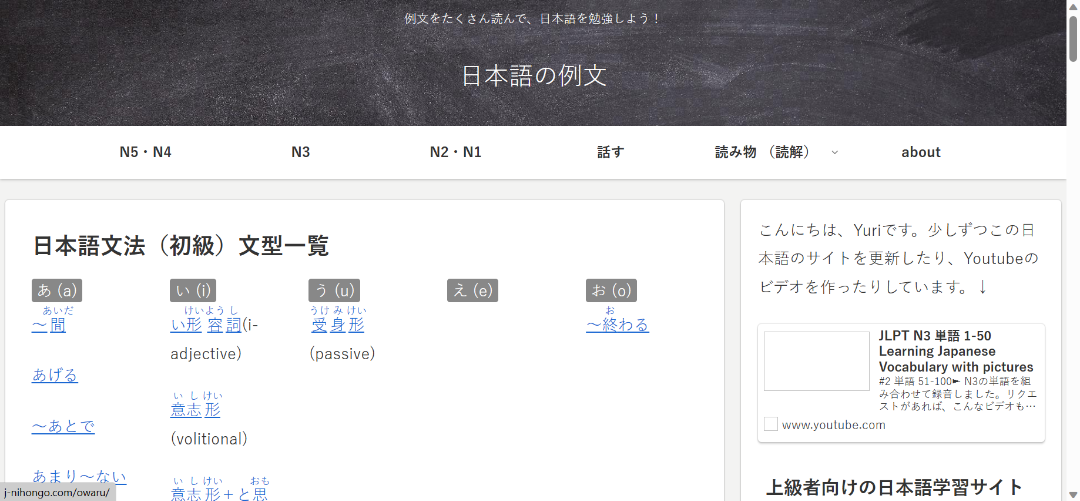Open the ～終わる grammar link
This screenshot has height=501, width=1080.
click(x=618, y=325)
